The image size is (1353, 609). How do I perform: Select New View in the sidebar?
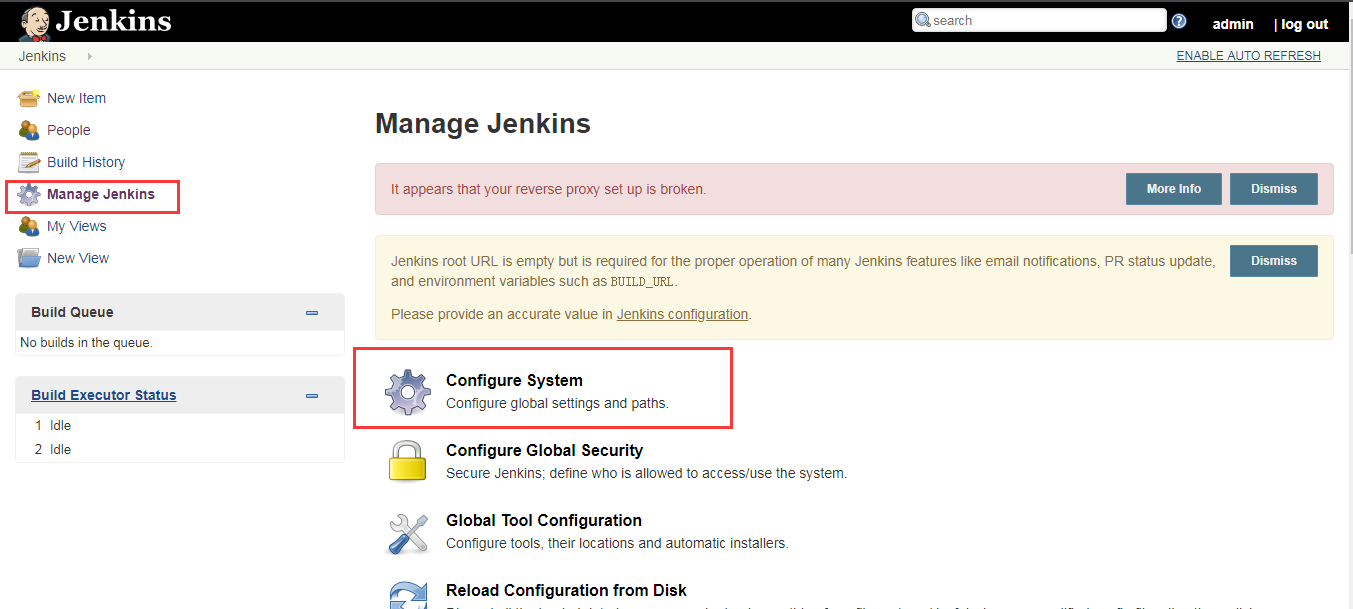[x=78, y=258]
